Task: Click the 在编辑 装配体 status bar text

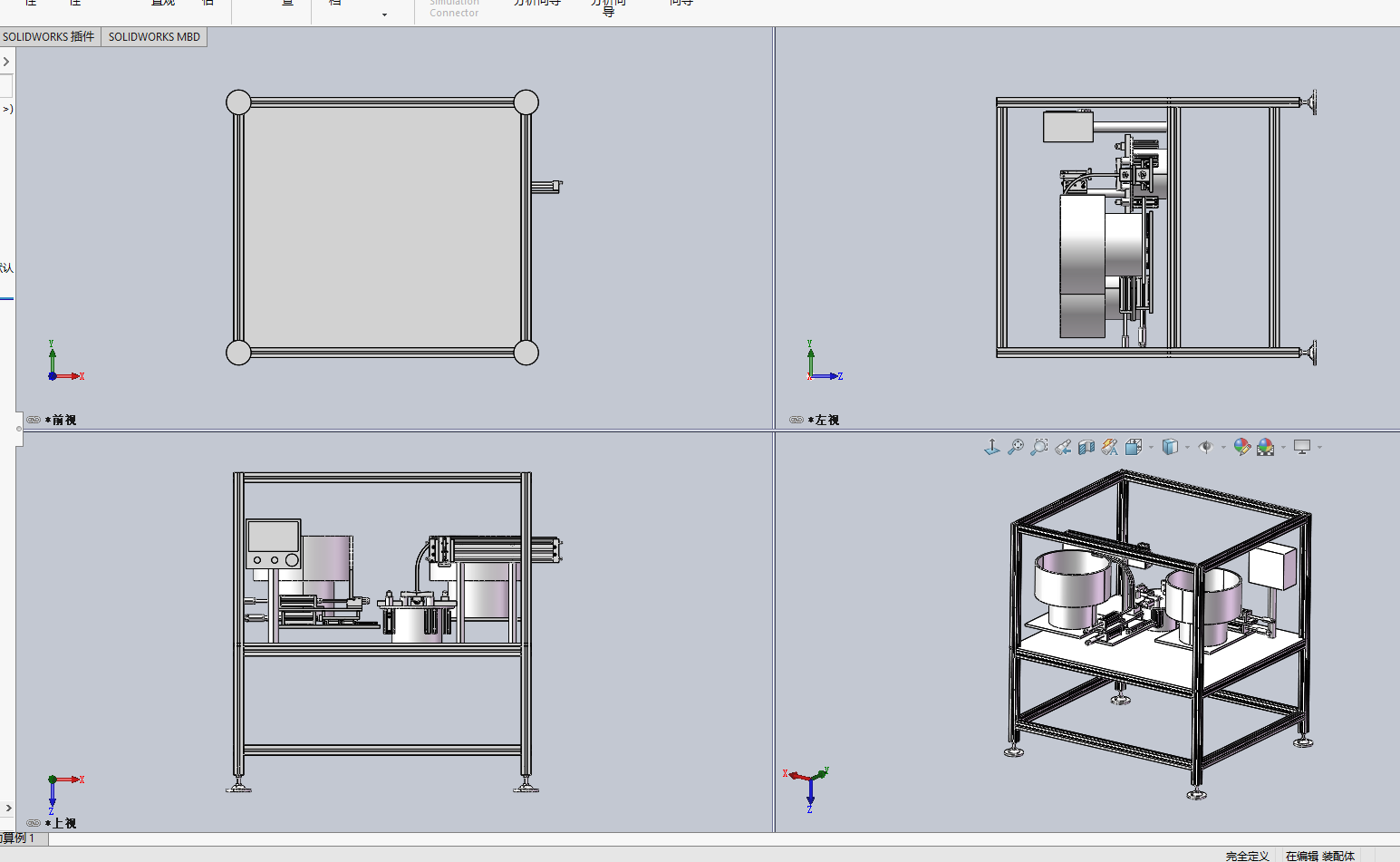Action: 1320,856
